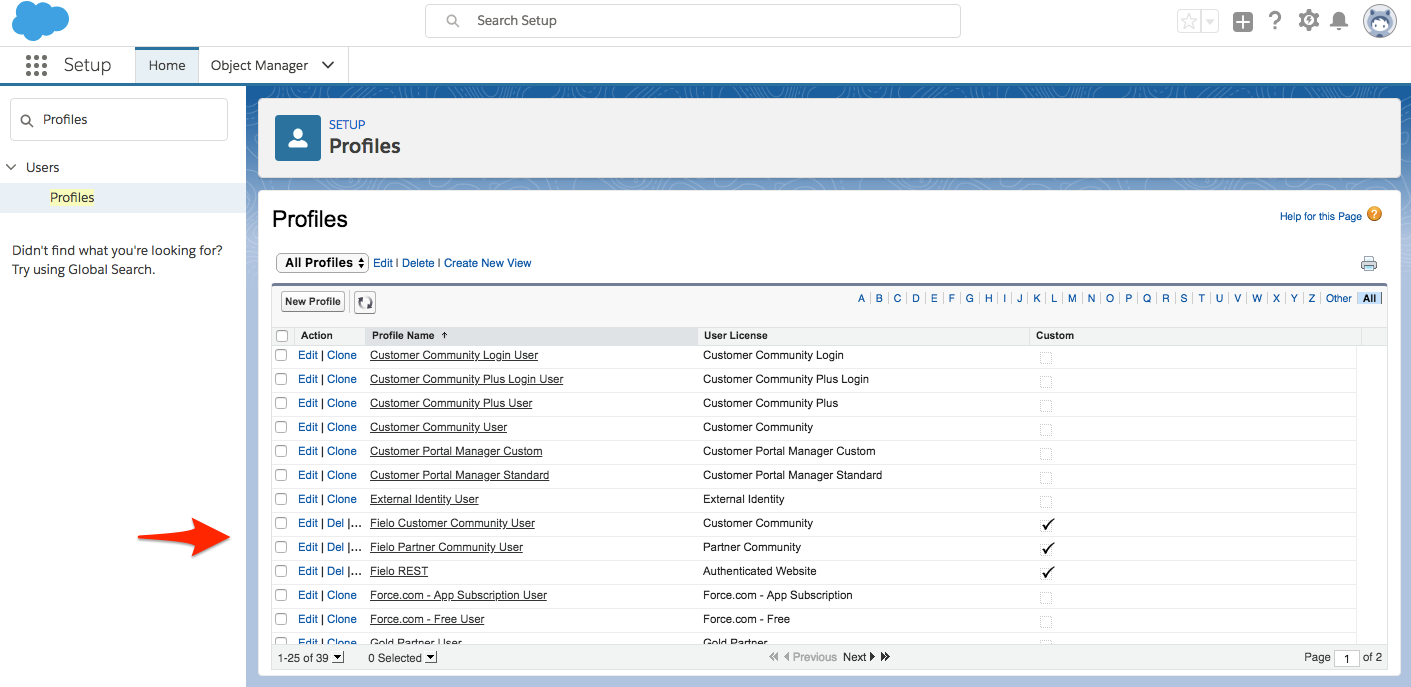Check the Fielo REST row checkbox
The image size is (1411, 687).
point(281,571)
